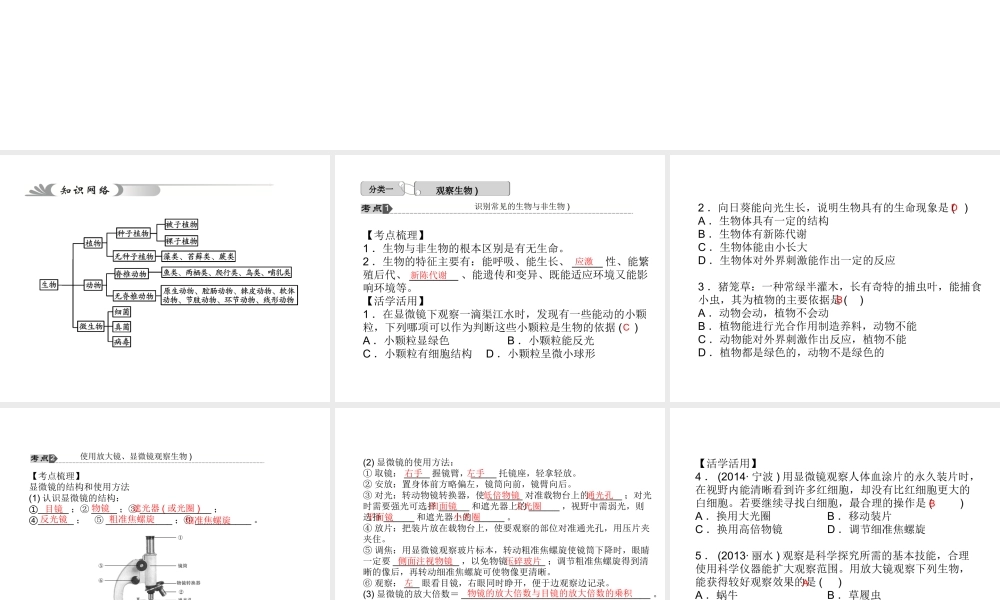1000x600 pixels.
Task: Click the red answer 右手 in step ①
Action: (x=413, y=473)
